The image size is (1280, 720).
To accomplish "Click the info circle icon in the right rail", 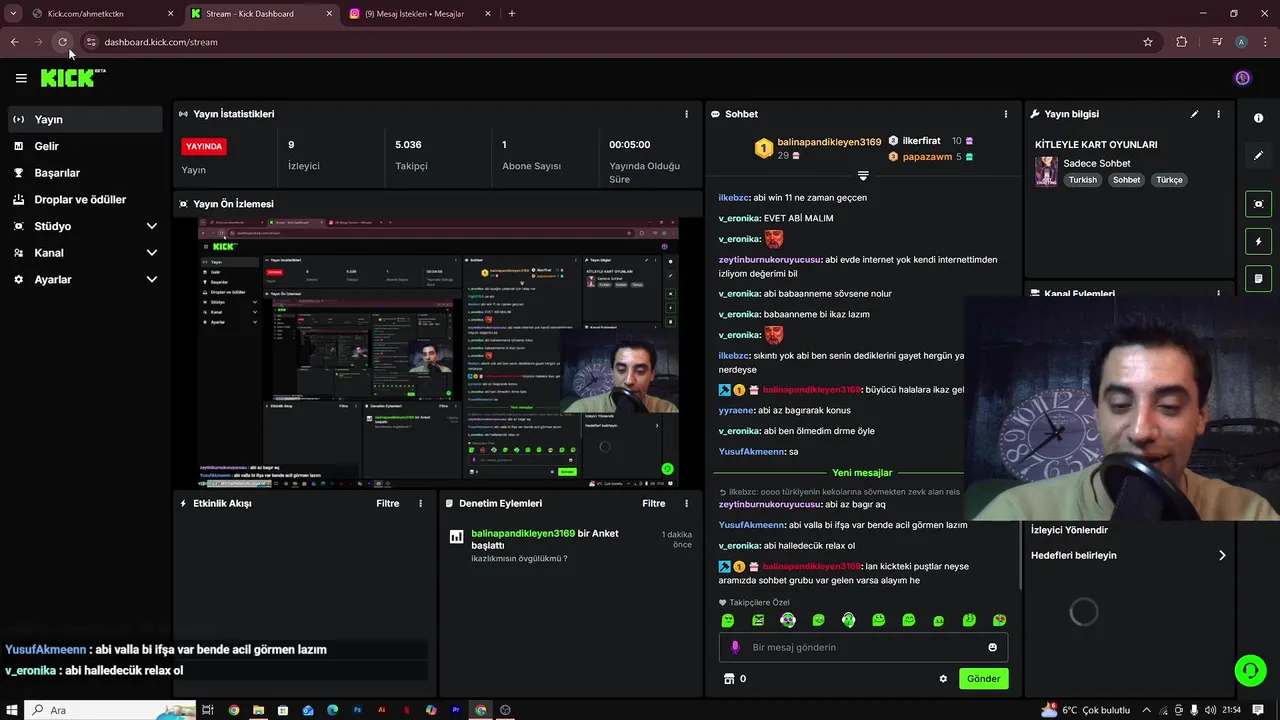I will 1258,118.
